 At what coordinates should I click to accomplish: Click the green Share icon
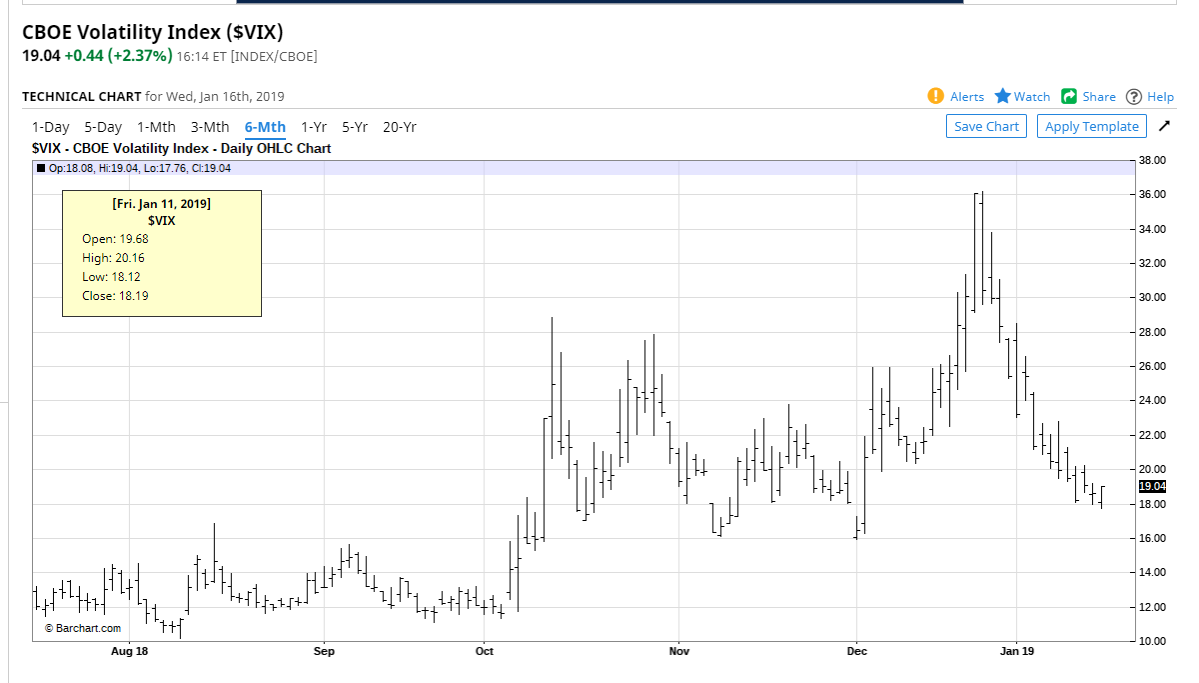click(1069, 96)
